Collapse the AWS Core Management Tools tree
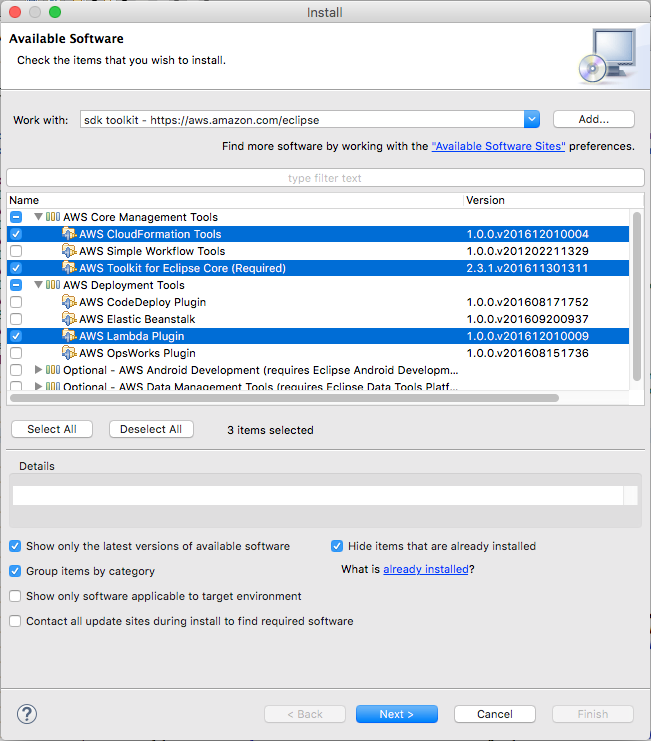The height and width of the screenshot is (741, 651). [x=39, y=217]
